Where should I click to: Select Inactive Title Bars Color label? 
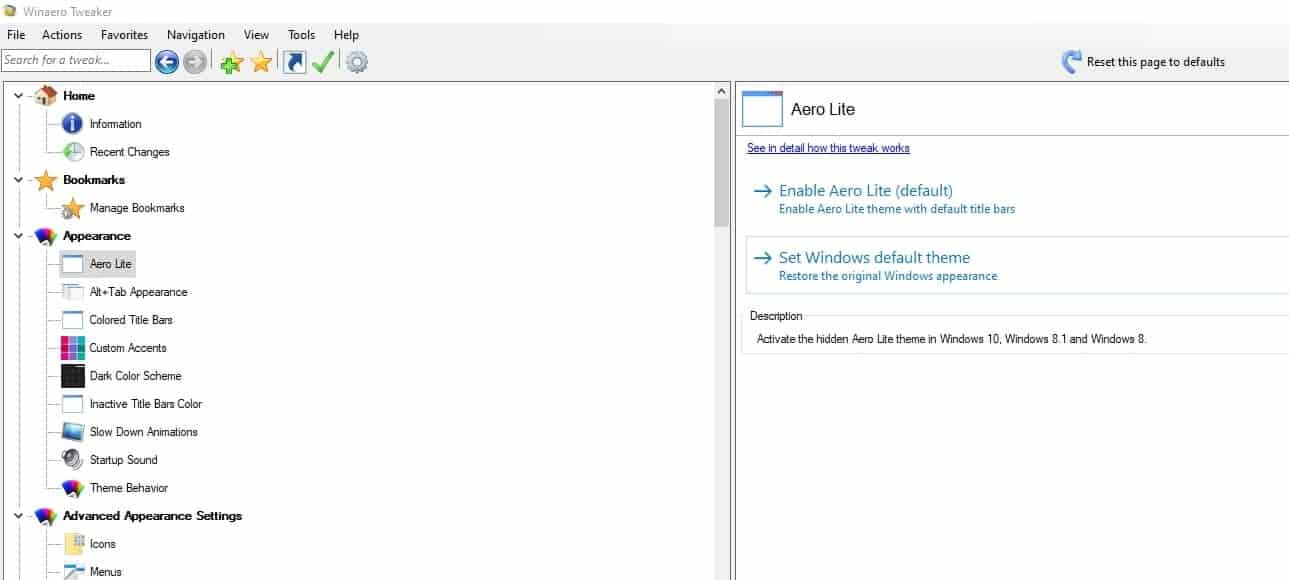[146, 404]
